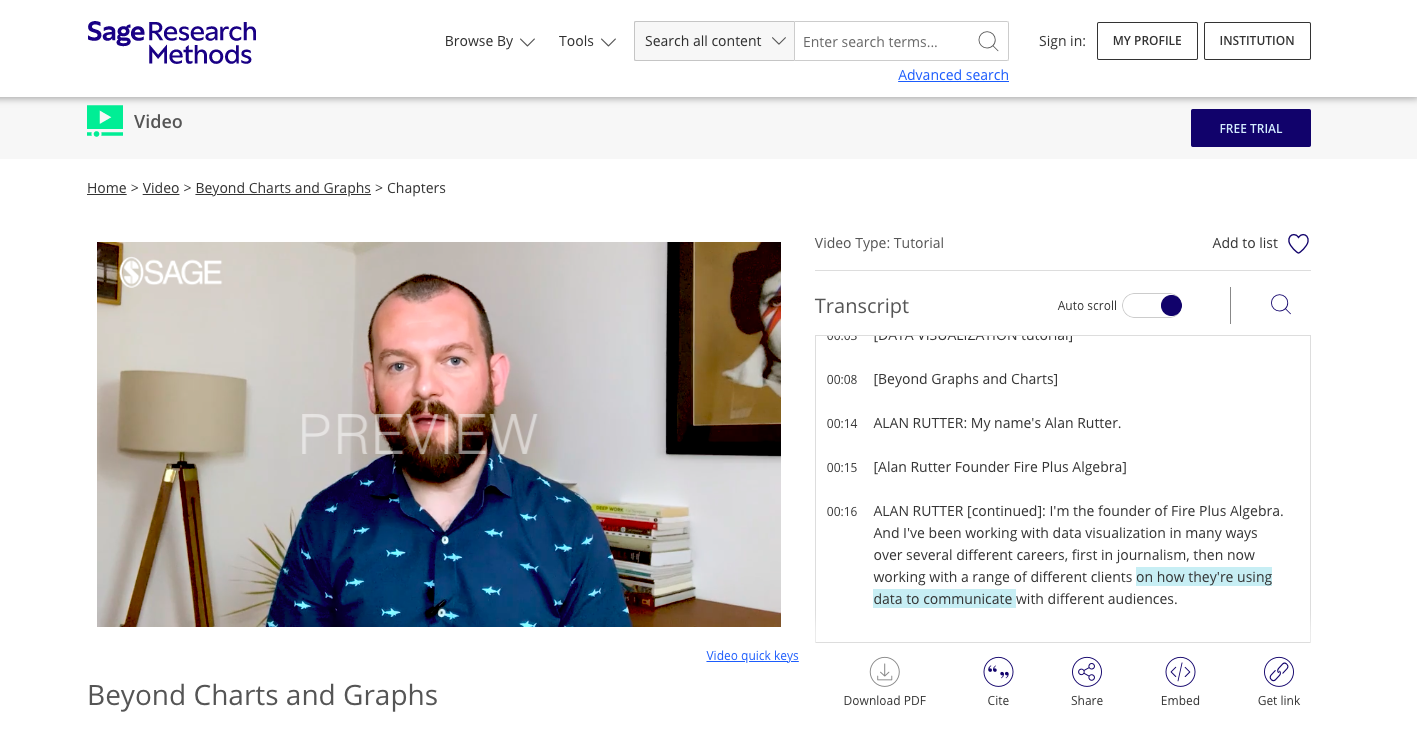Click 'Video Type: Tutorial' text
Image resolution: width=1417 pixels, height=736 pixels.
[879, 243]
